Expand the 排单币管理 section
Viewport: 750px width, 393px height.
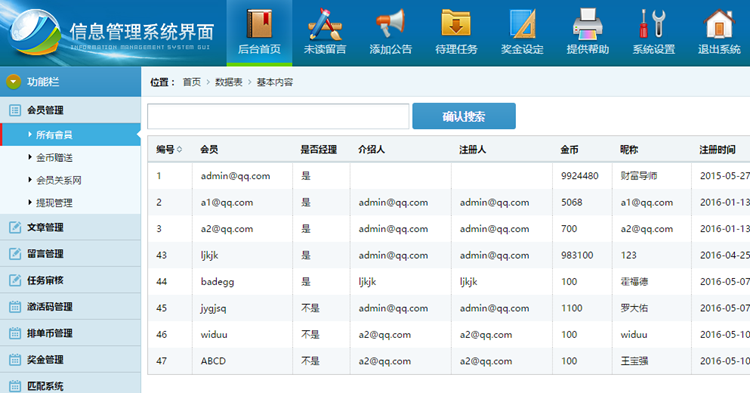(x=70, y=333)
